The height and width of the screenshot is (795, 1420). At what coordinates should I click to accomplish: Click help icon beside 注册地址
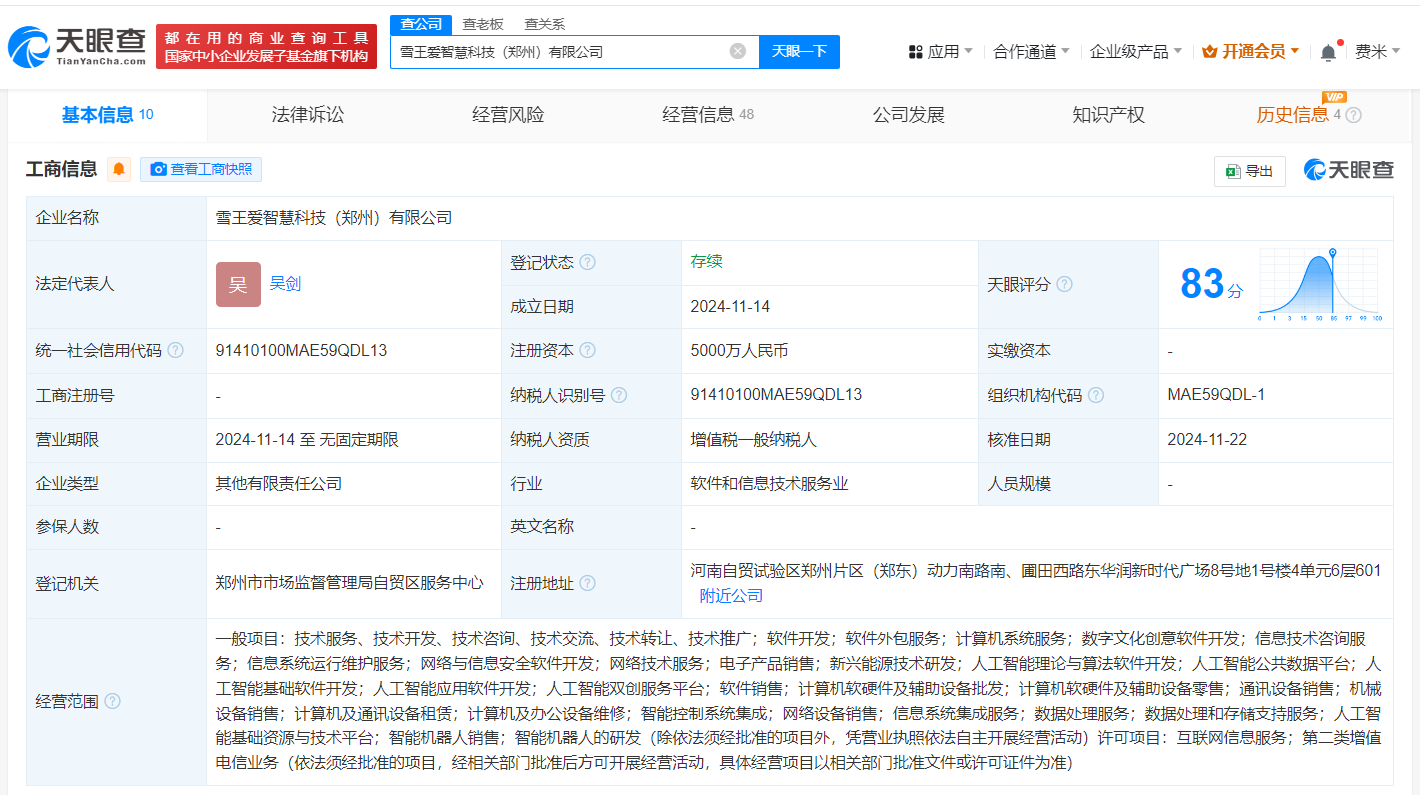(x=587, y=583)
